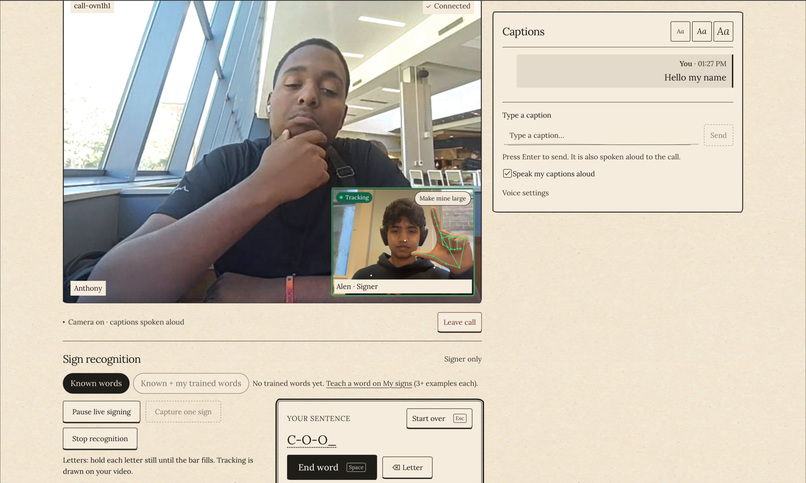This screenshot has height=483, width=806.
Task: Click the Hello my name caption message
Action: pyautogui.click(x=625, y=71)
